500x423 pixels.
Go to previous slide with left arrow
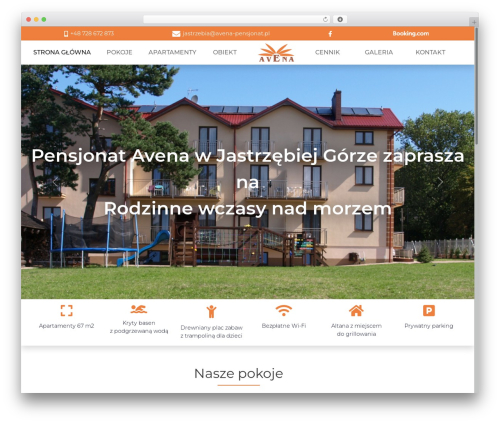pos(55,182)
